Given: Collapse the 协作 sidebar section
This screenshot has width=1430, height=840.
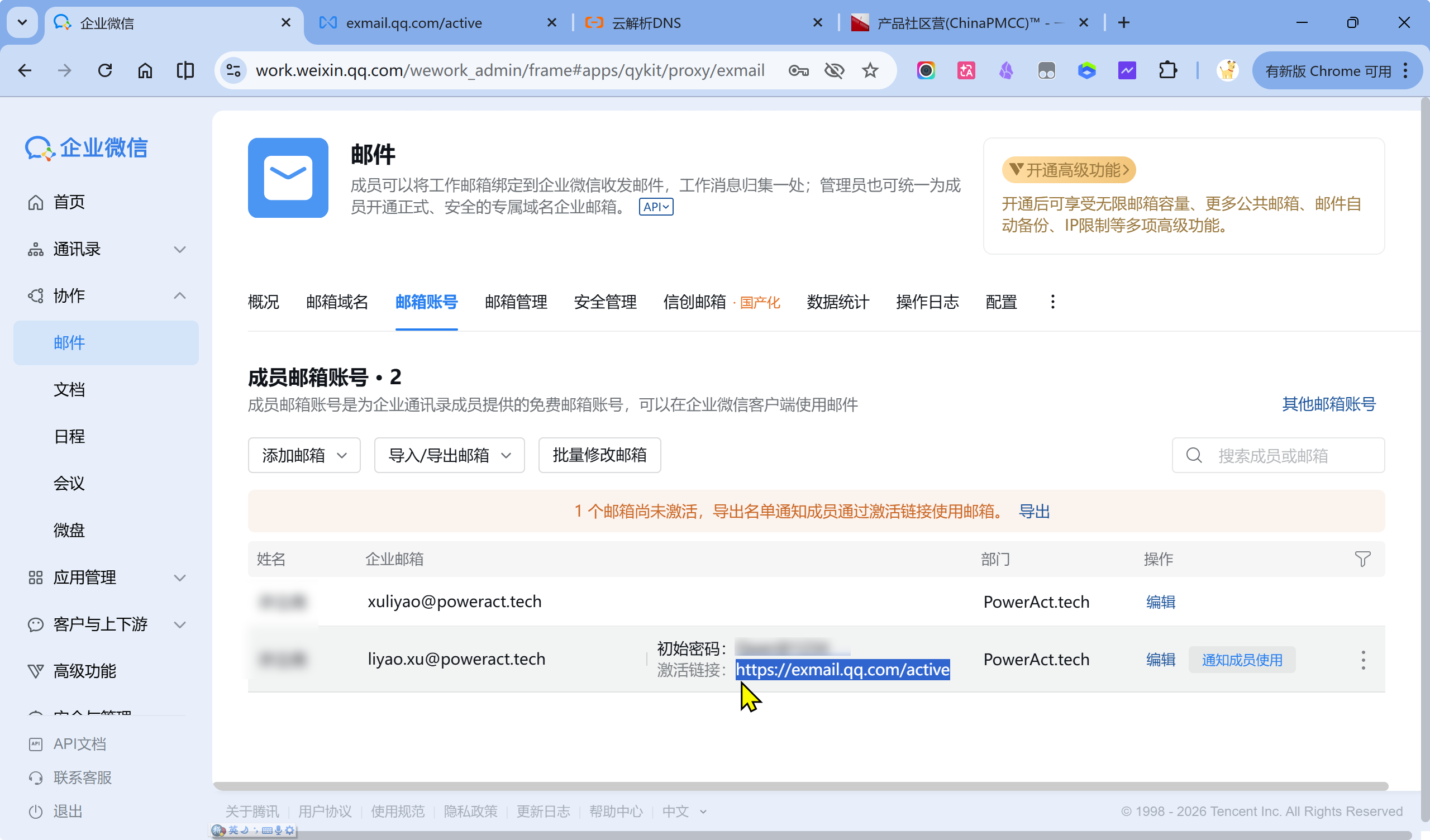Looking at the screenshot, I should [179, 295].
